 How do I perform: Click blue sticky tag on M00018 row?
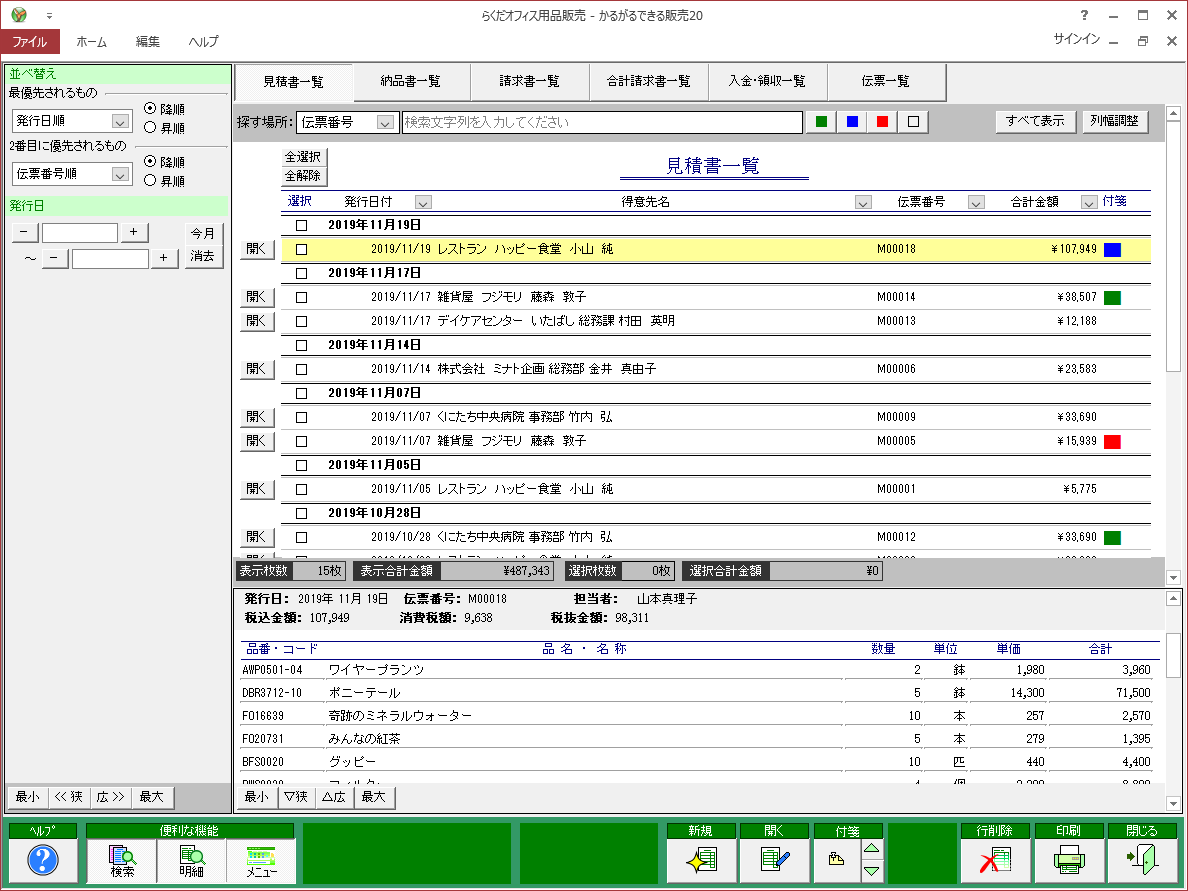point(1112,249)
